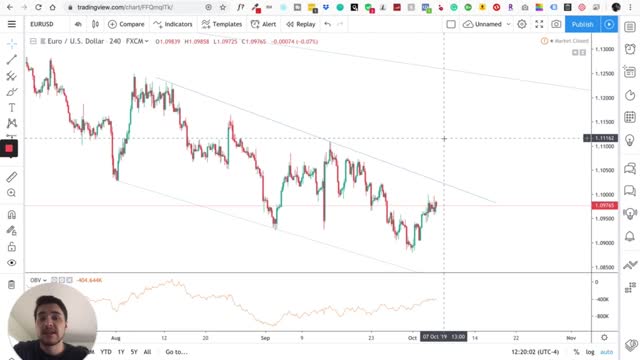This screenshot has width=640, height=360.
Task: Bookmark this page with the star
Action: tap(223, 7)
